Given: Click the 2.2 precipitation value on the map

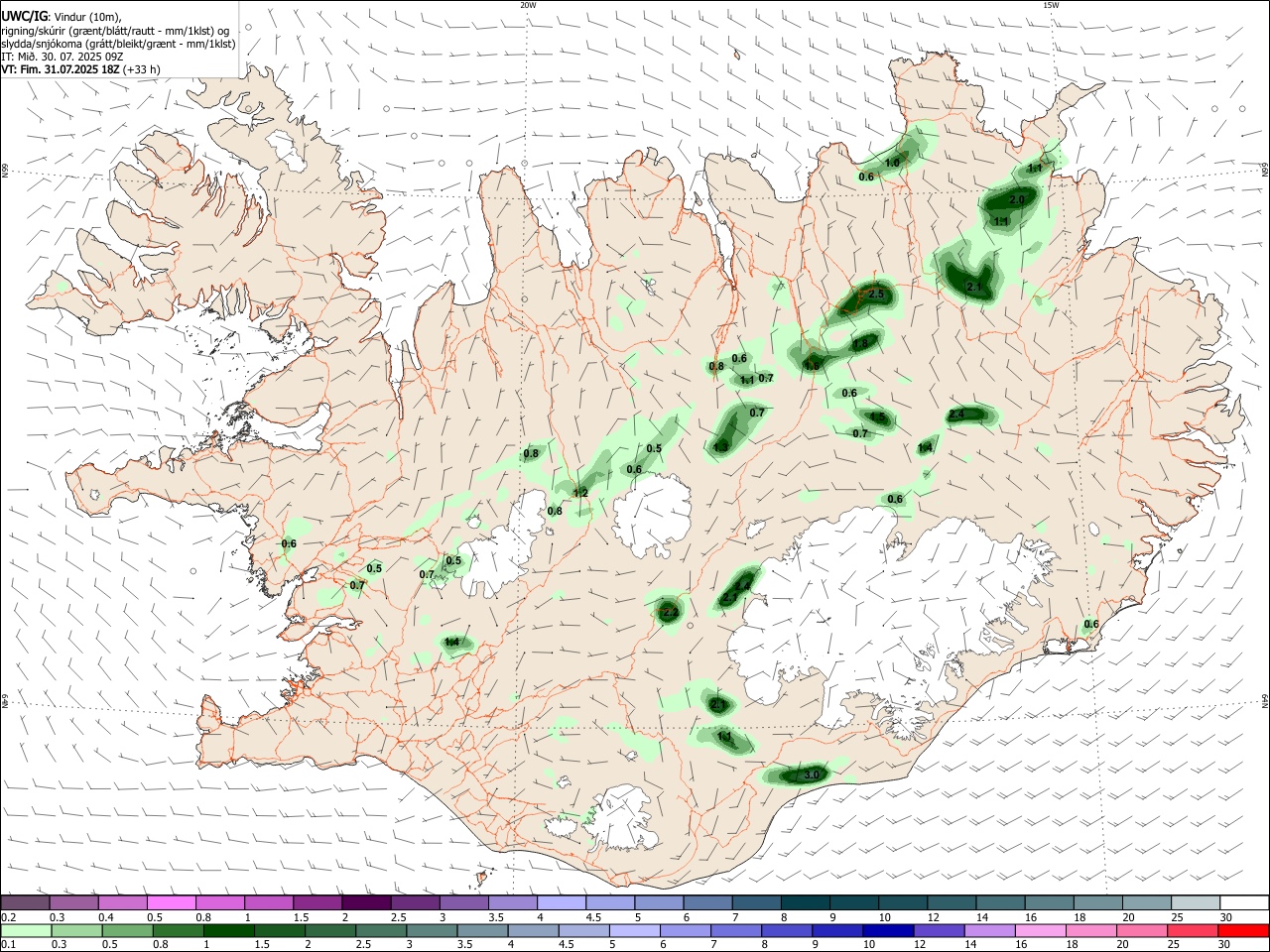Looking at the screenshot, I should pyautogui.click(x=670, y=613).
